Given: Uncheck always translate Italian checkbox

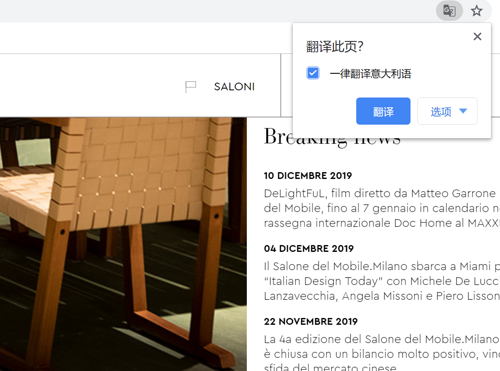Looking at the screenshot, I should (313, 73).
